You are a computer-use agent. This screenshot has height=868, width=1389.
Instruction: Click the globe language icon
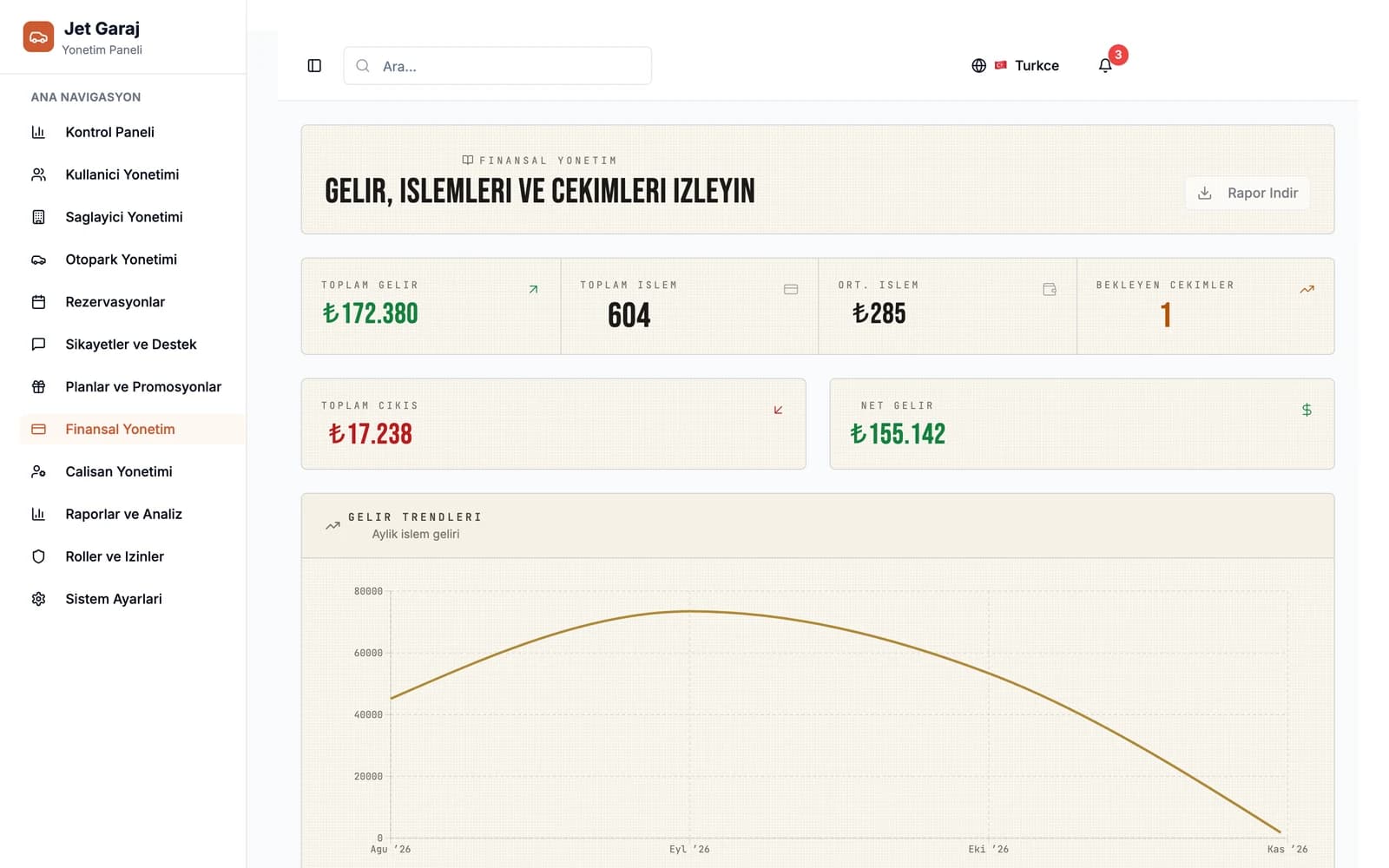[978, 66]
